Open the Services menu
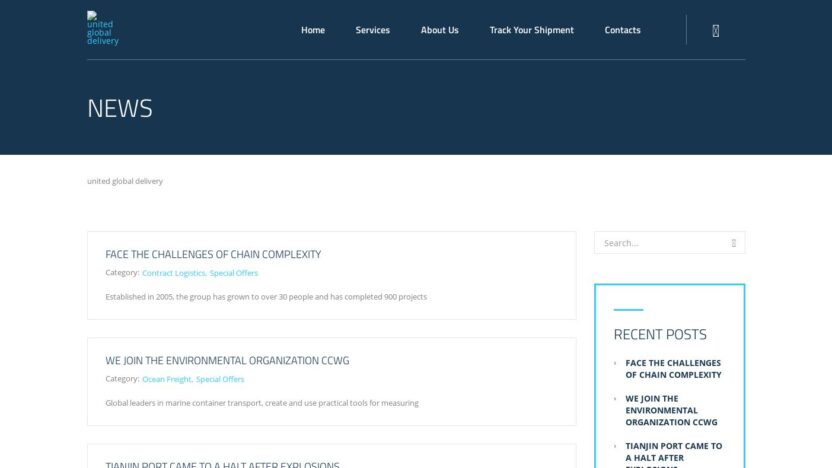 point(372,30)
